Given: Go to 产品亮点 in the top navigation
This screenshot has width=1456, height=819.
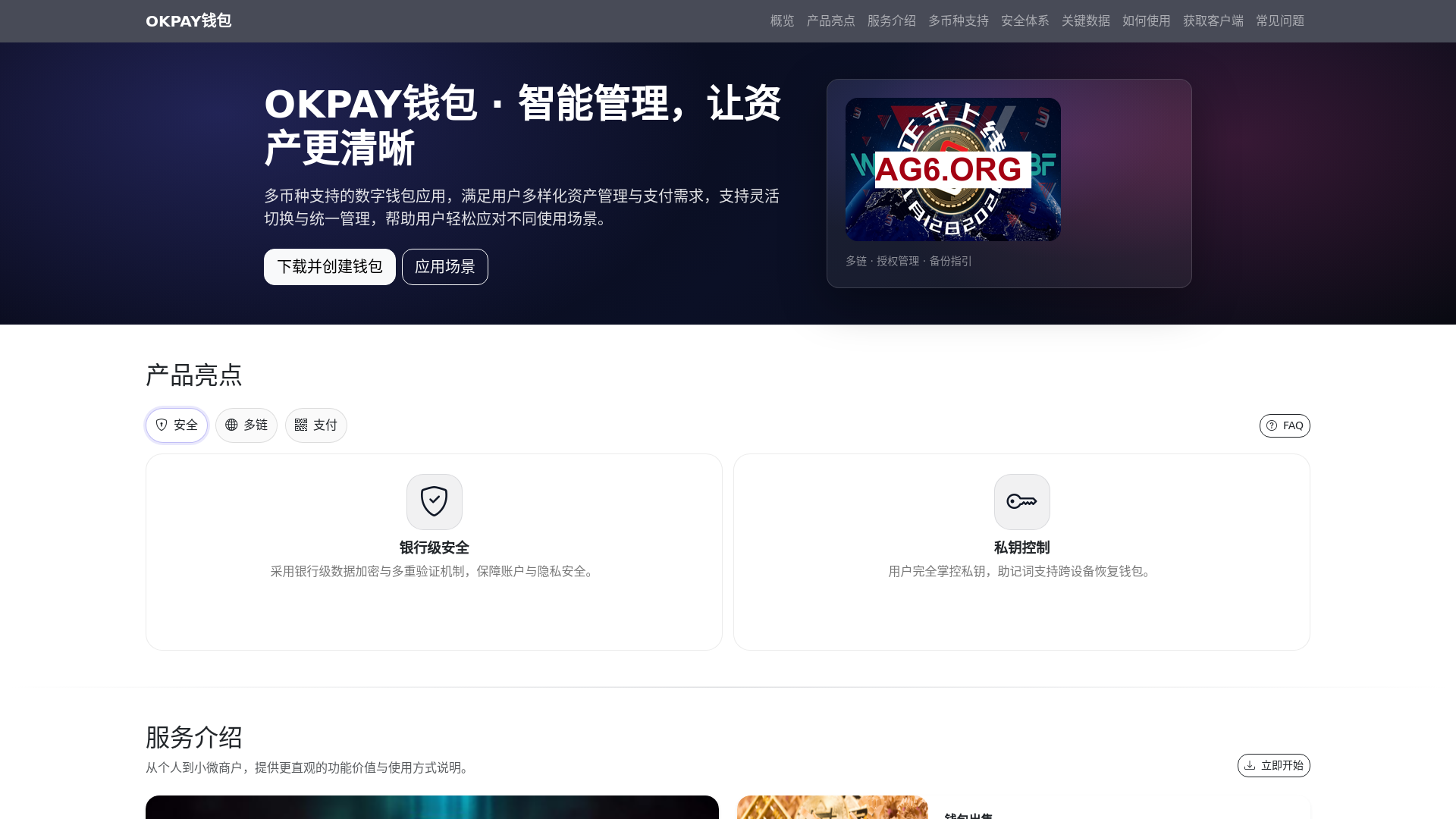Looking at the screenshot, I should click(830, 21).
